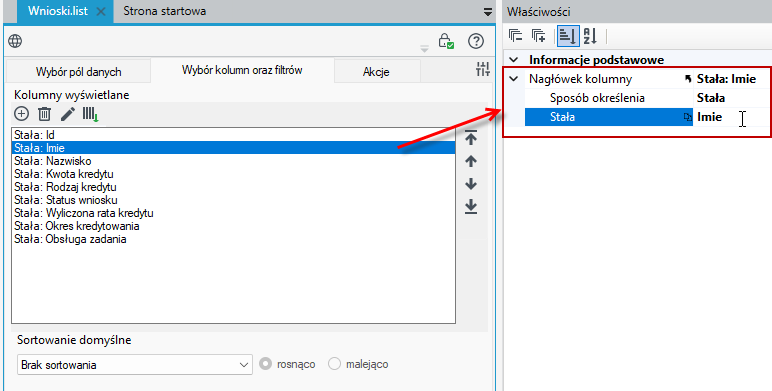Close the Wnioski.list tab
This screenshot has width=772, height=391.
101,11
